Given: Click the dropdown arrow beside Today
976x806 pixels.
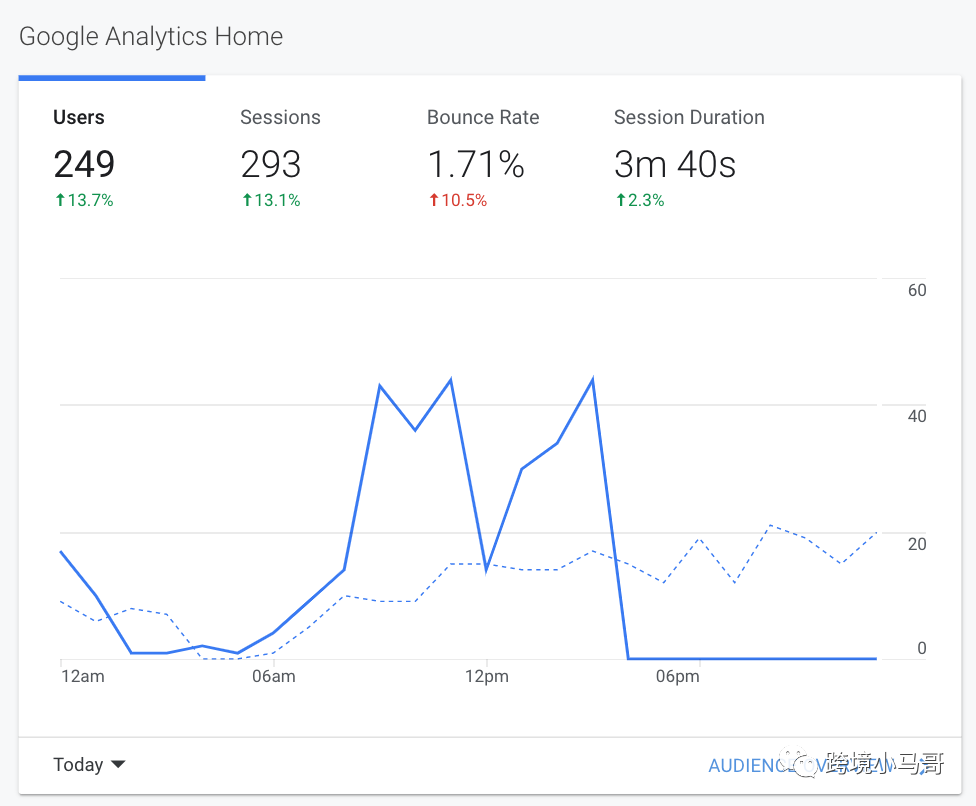Looking at the screenshot, I should tap(118, 765).
